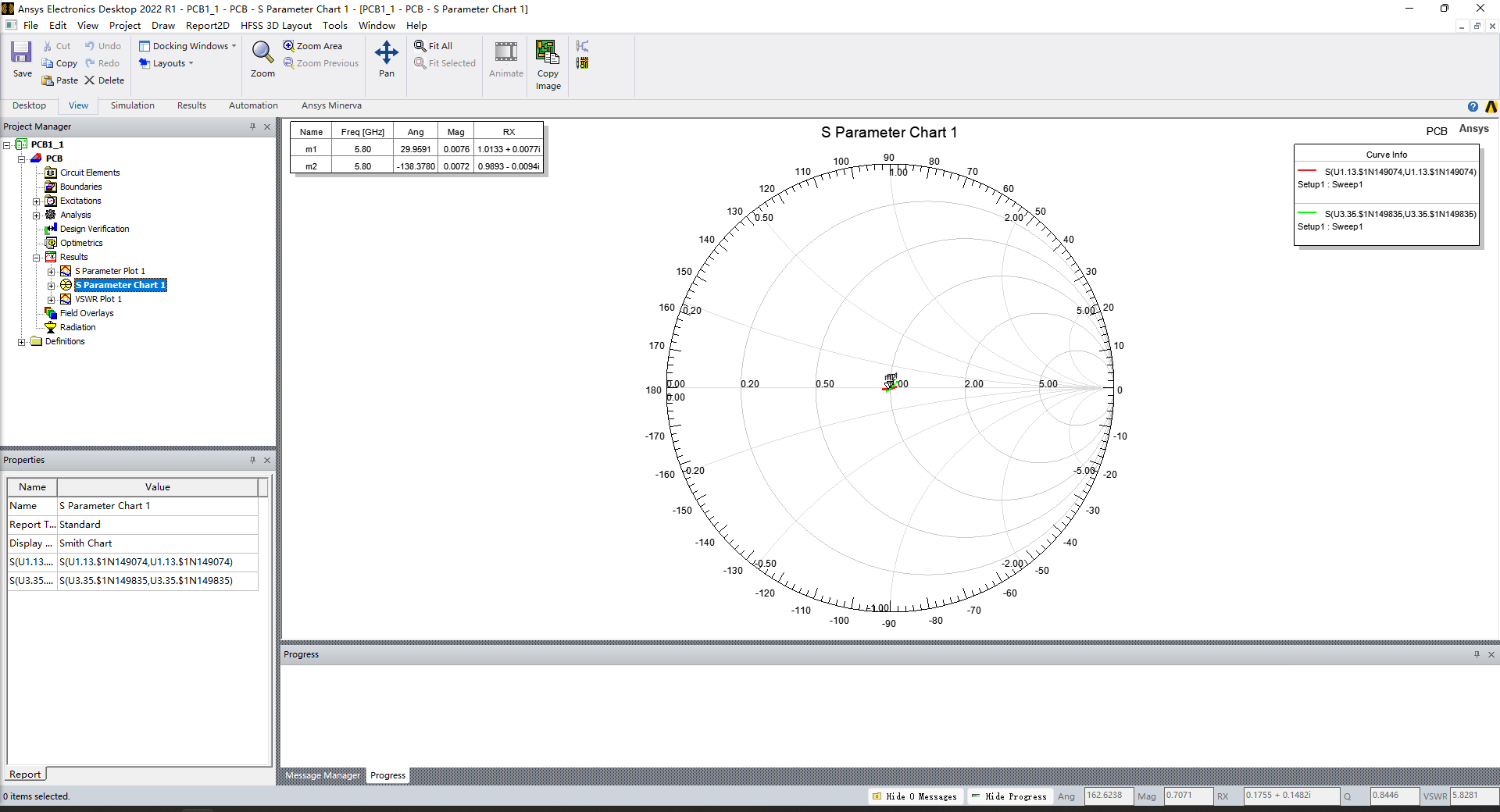This screenshot has width=1500, height=812.
Task: Click the Name property value field
Action: pos(157,506)
